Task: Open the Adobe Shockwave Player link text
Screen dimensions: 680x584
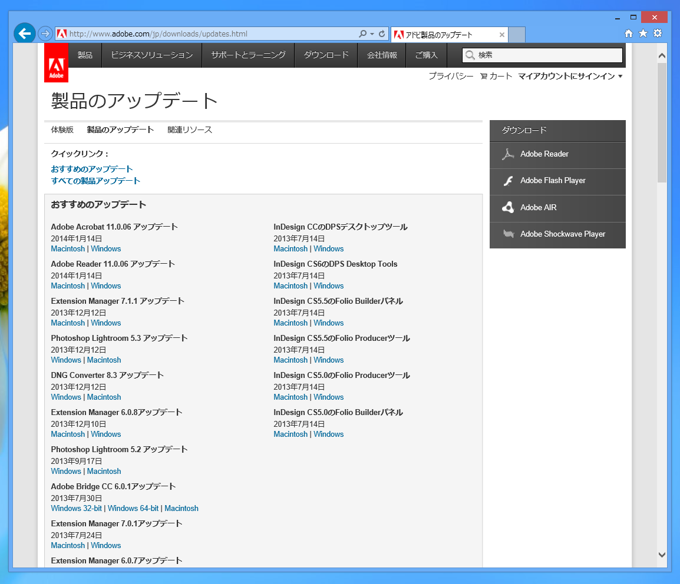Action: coord(562,234)
